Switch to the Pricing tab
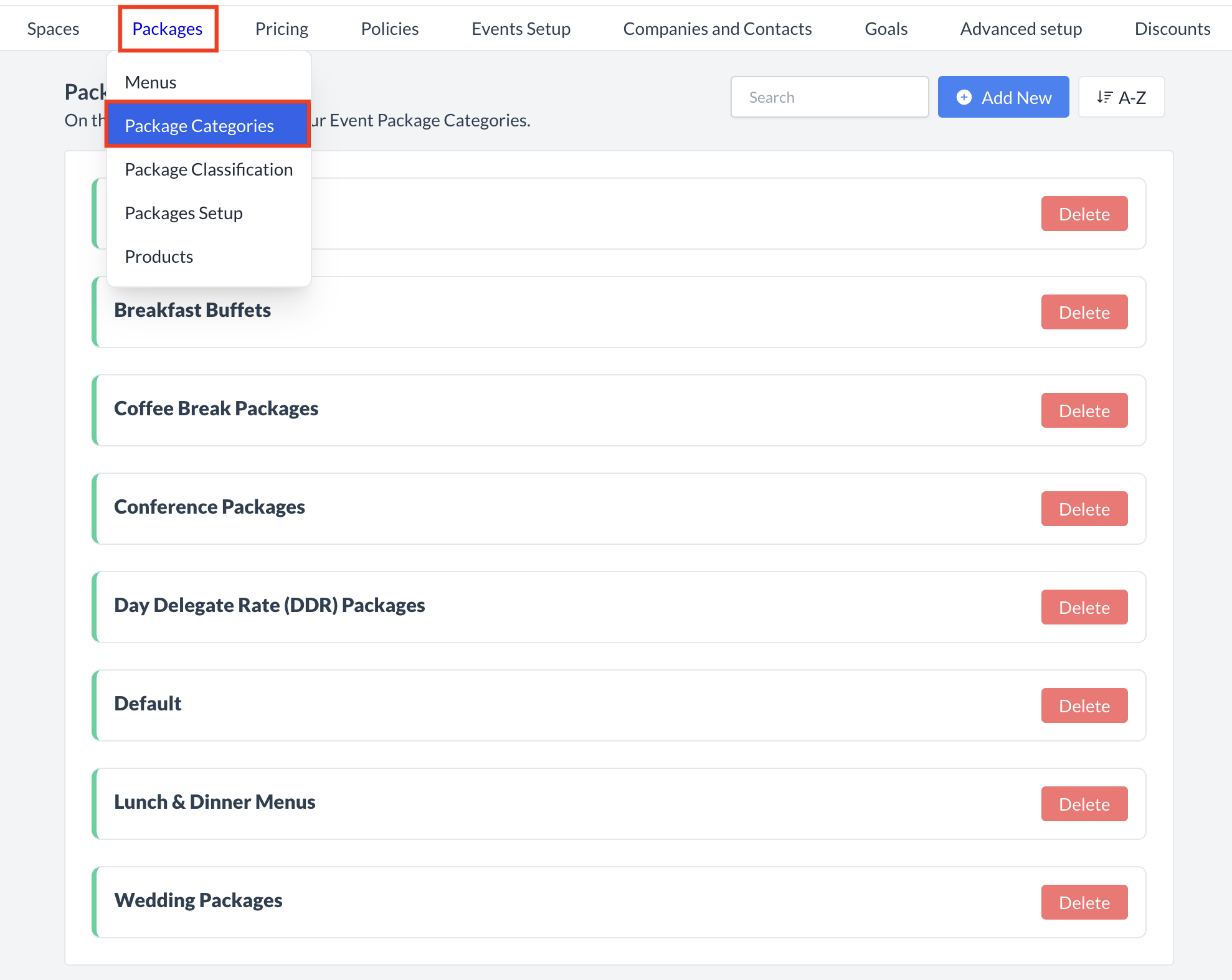The width and height of the screenshot is (1232, 980). coord(282,28)
